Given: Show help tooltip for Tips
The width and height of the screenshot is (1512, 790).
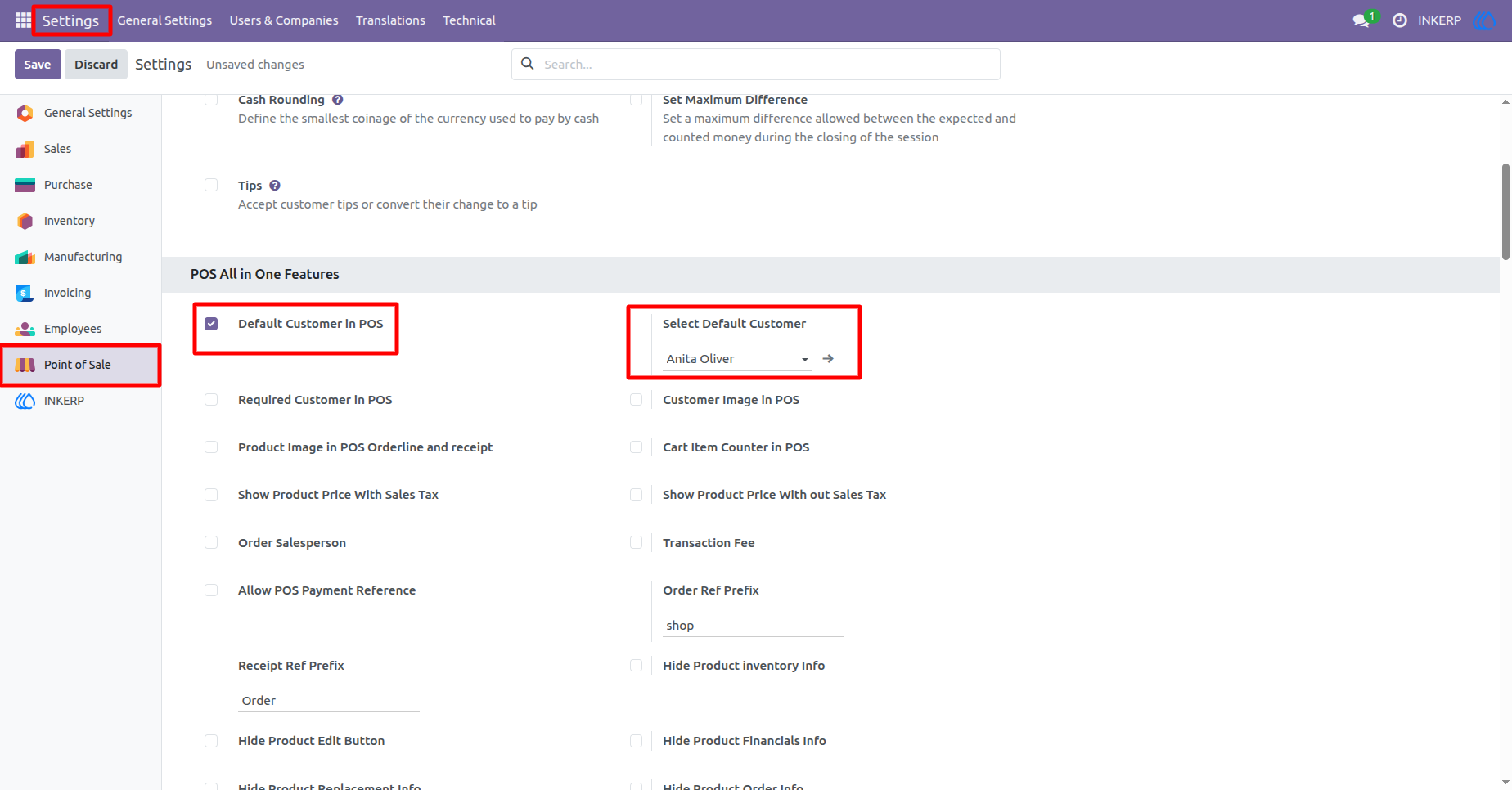Looking at the screenshot, I should pyautogui.click(x=275, y=186).
